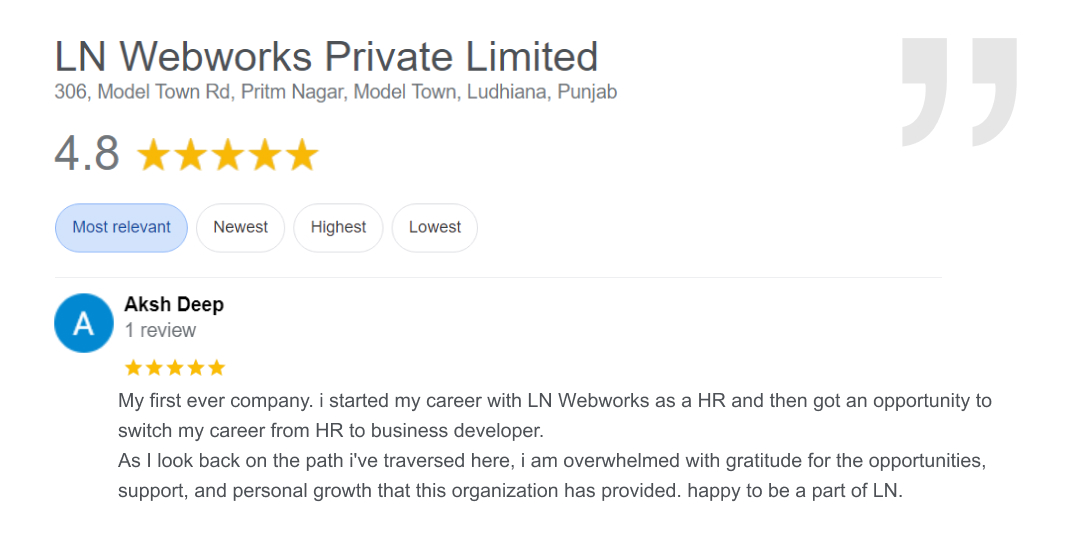
Task: Click Aksh Deep's blue avatar icon
Action: click(x=84, y=323)
